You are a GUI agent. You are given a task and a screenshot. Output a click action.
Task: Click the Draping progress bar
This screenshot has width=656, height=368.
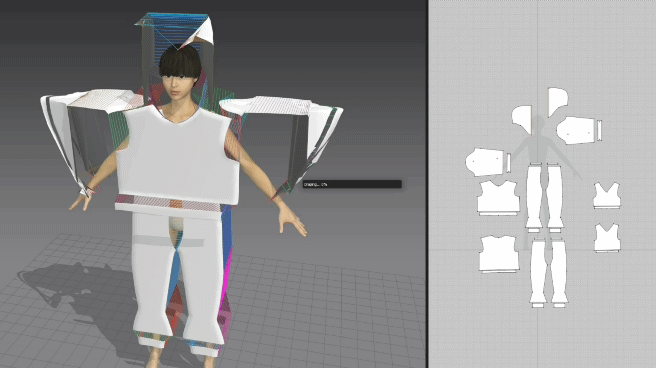click(352, 184)
